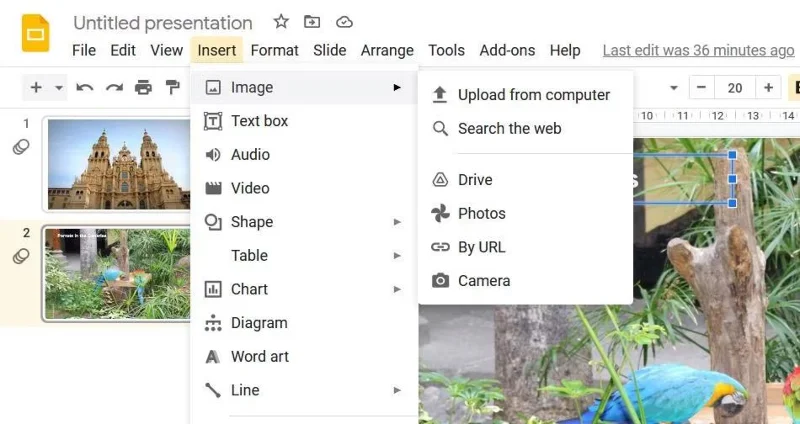Expand the Shape submenu
Viewport: 800px width, 424px height.
(305, 222)
